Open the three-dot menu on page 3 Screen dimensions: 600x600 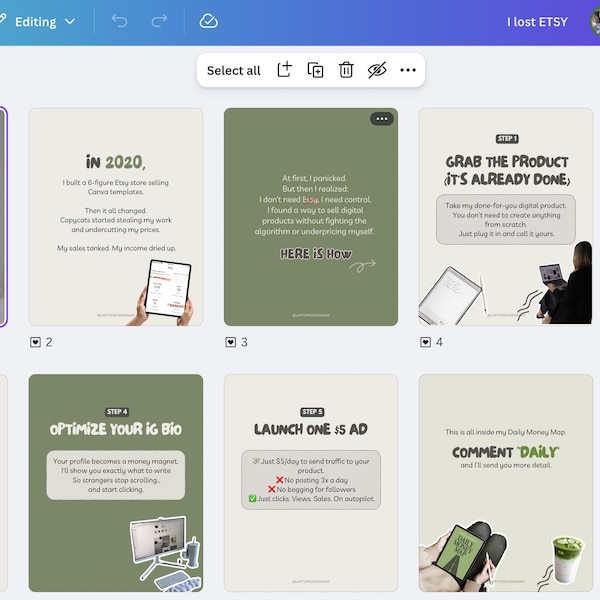tap(382, 119)
